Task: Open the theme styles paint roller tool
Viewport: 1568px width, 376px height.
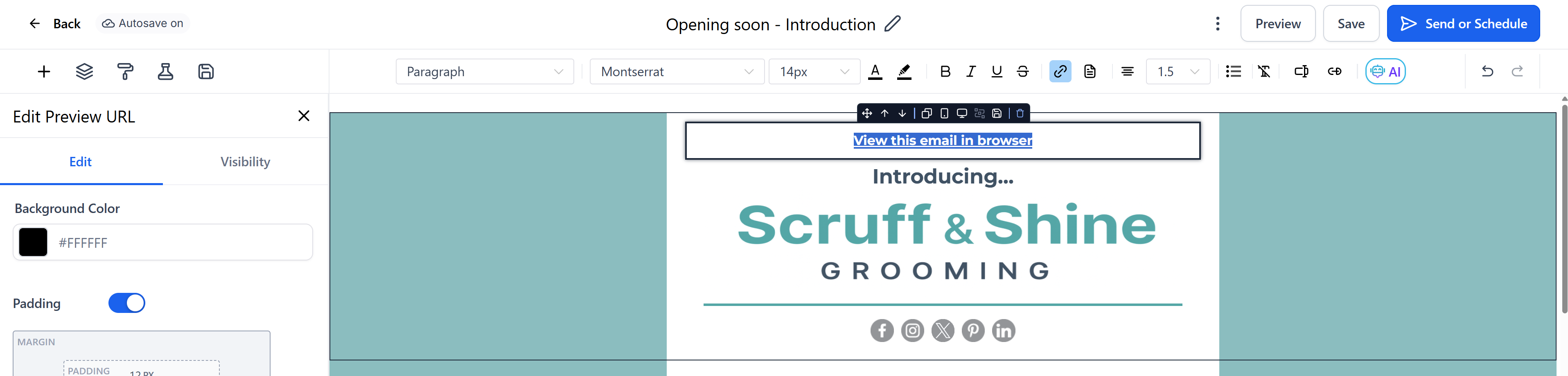Action: coord(125,71)
